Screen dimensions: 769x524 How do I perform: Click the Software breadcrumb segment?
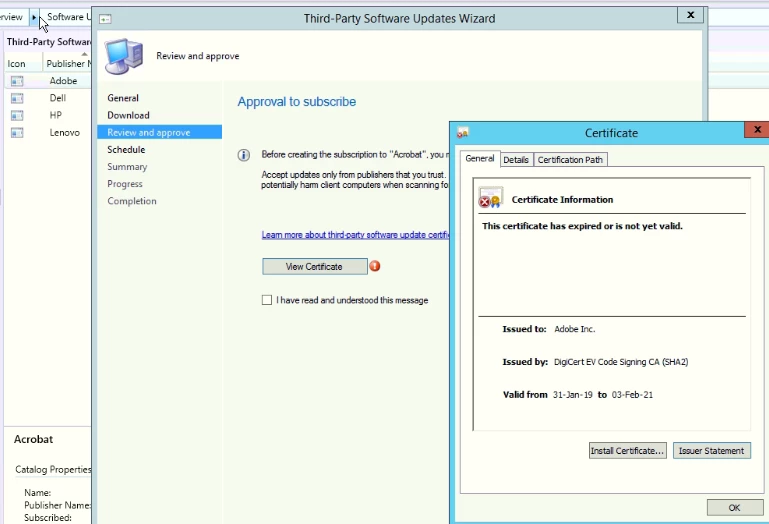[68, 17]
